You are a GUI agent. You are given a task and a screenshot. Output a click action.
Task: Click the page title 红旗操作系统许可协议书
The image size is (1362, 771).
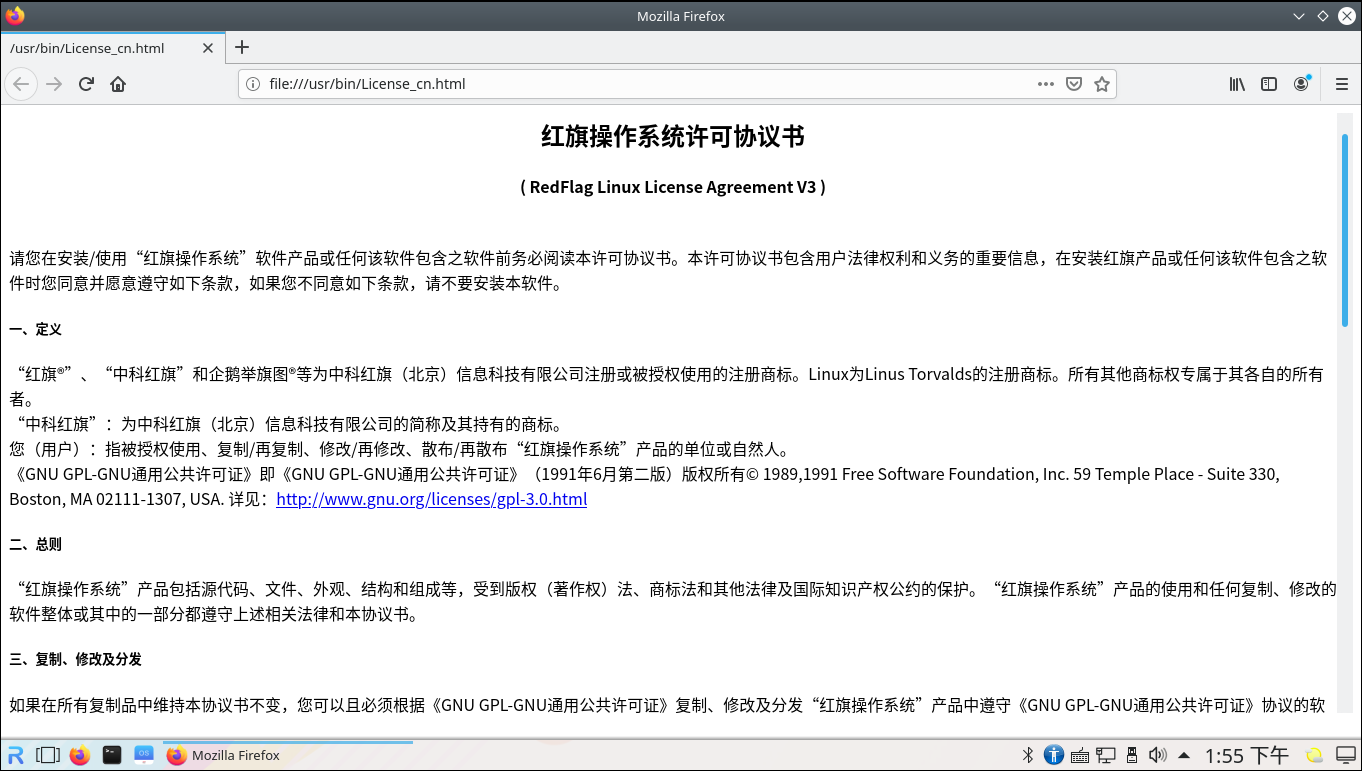tap(673, 137)
